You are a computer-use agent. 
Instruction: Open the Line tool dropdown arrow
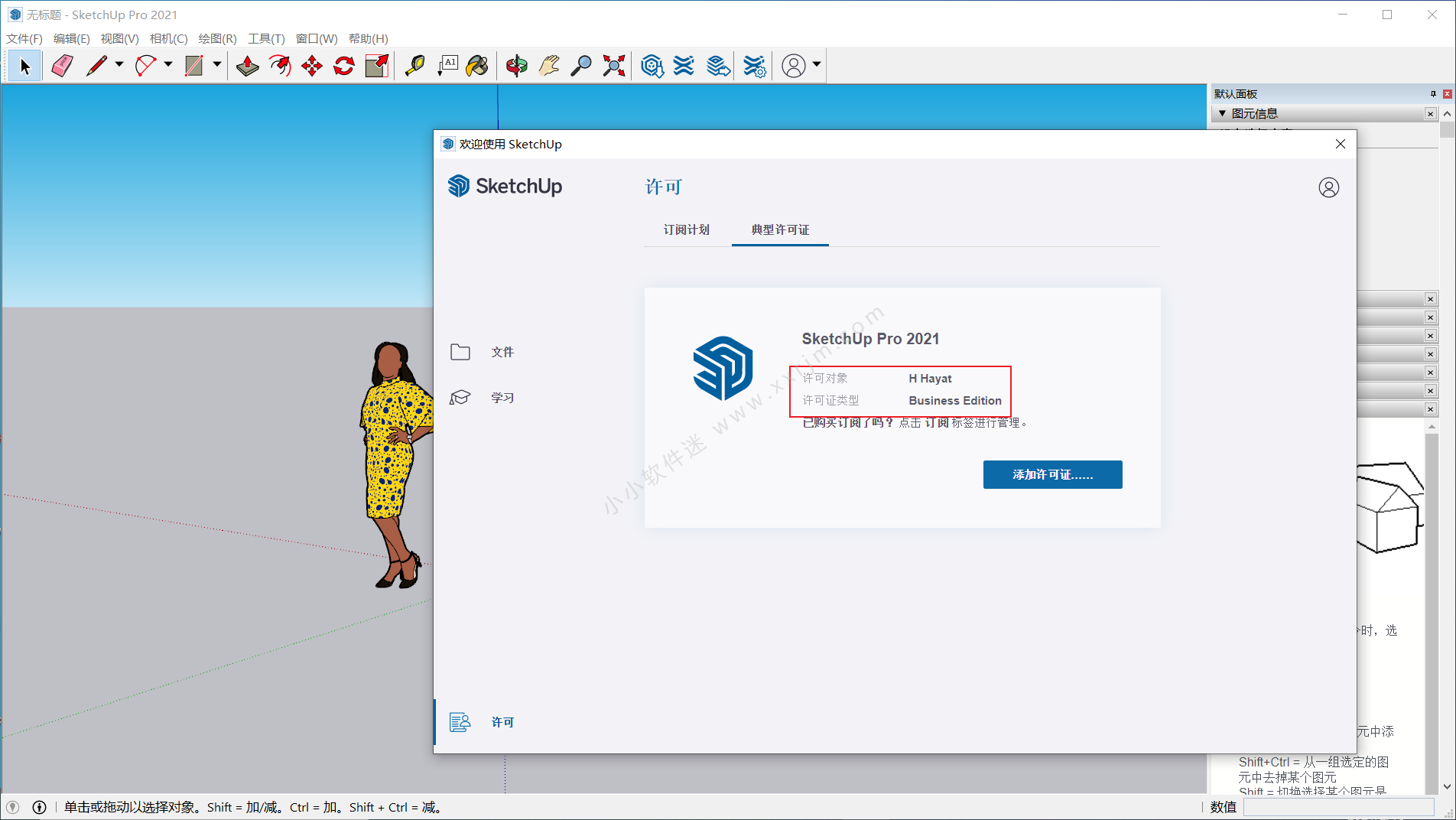click(x=119, y=65)
